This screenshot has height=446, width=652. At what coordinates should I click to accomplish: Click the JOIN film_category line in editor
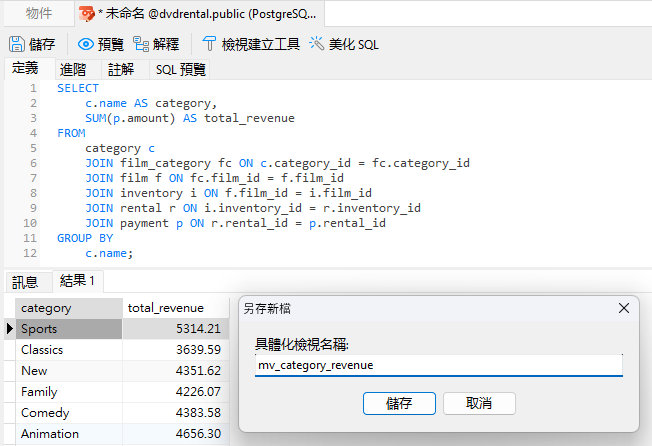(277, 163)
